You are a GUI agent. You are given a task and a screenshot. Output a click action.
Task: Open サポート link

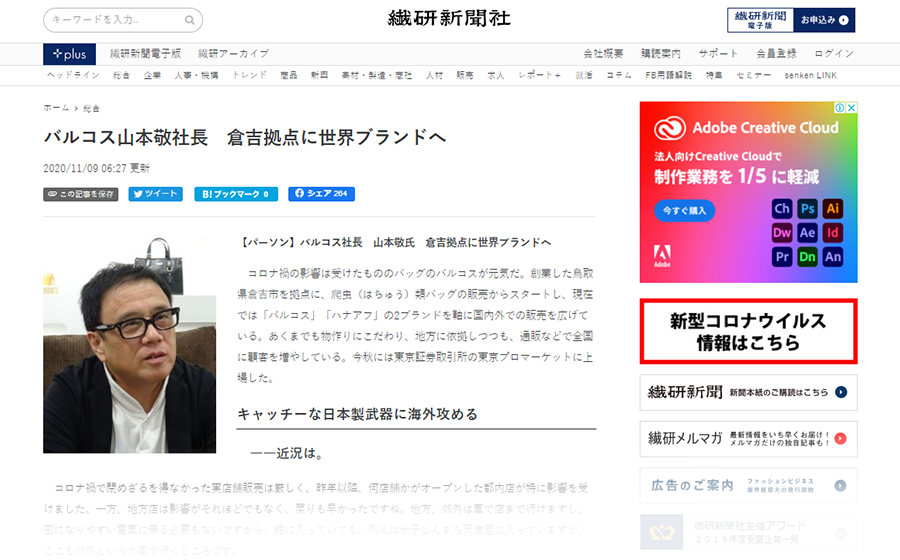tap(718, 54)
